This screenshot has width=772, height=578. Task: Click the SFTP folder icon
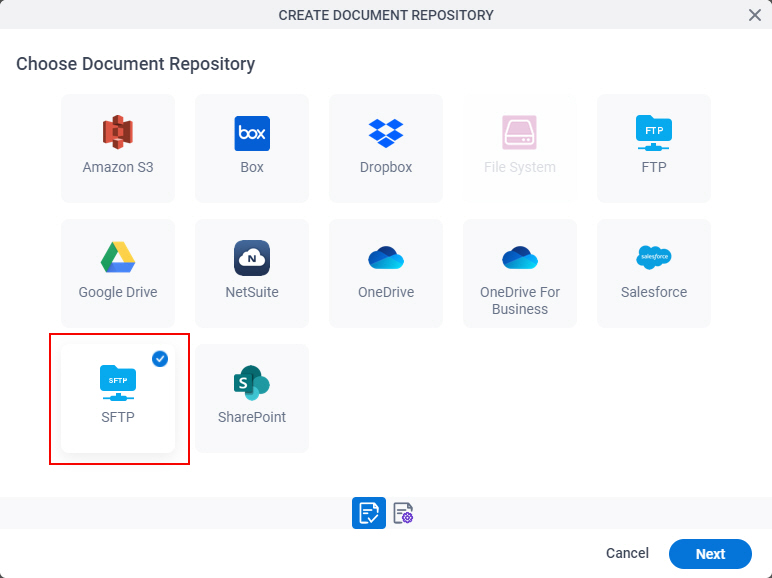pos(118,383)
